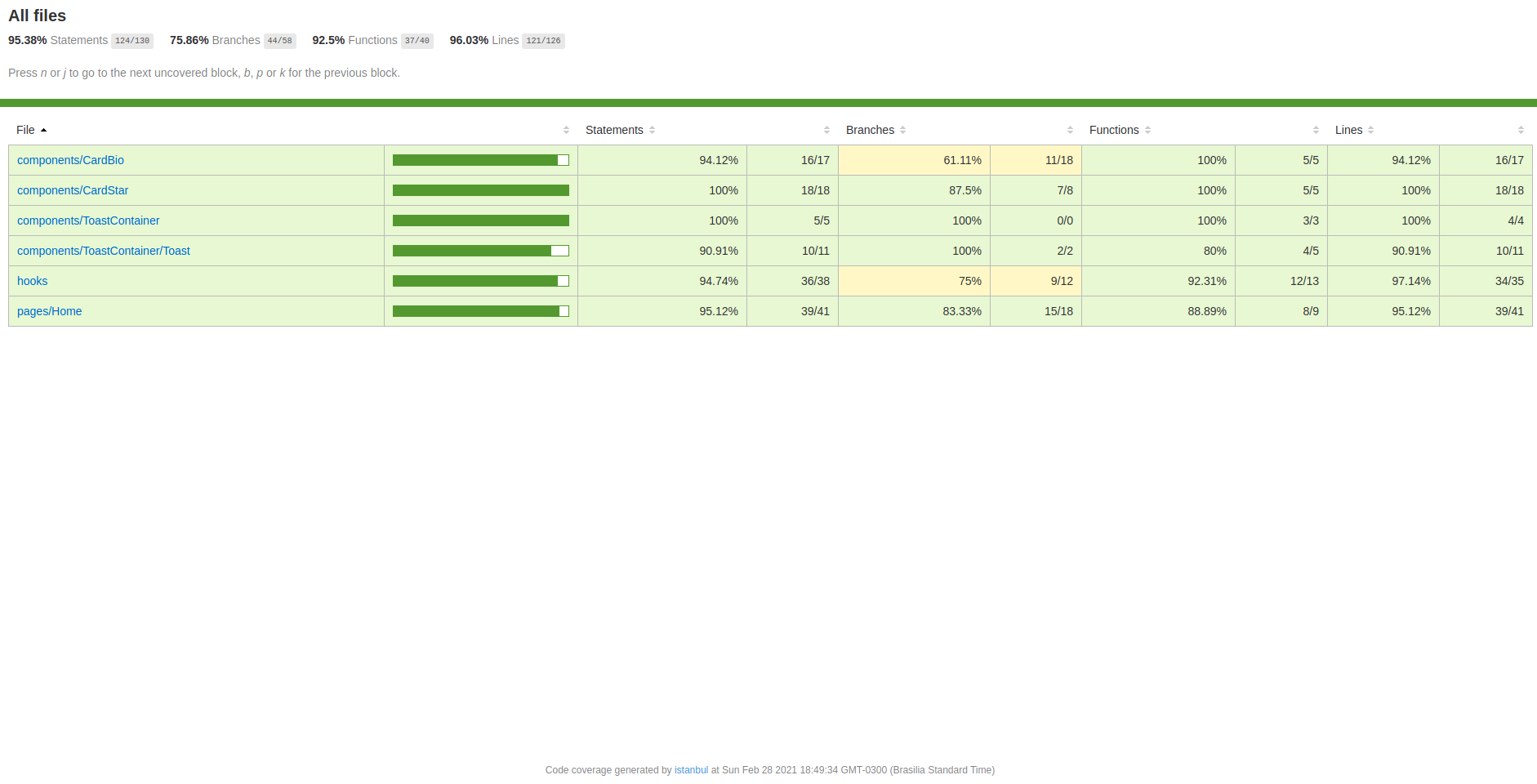The width and height of the screenshot is (1537, 784).
Task: Click the Statements column sort icon
Action: (x=652, y=130)
